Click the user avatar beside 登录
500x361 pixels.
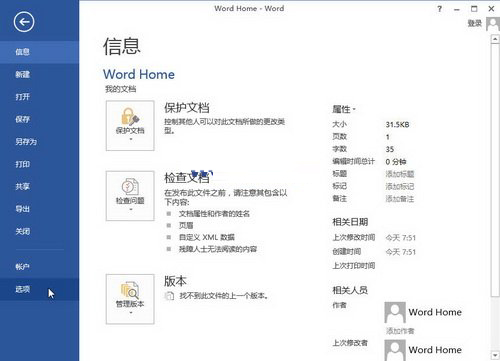pyautogui.click(x=493, y=24)
